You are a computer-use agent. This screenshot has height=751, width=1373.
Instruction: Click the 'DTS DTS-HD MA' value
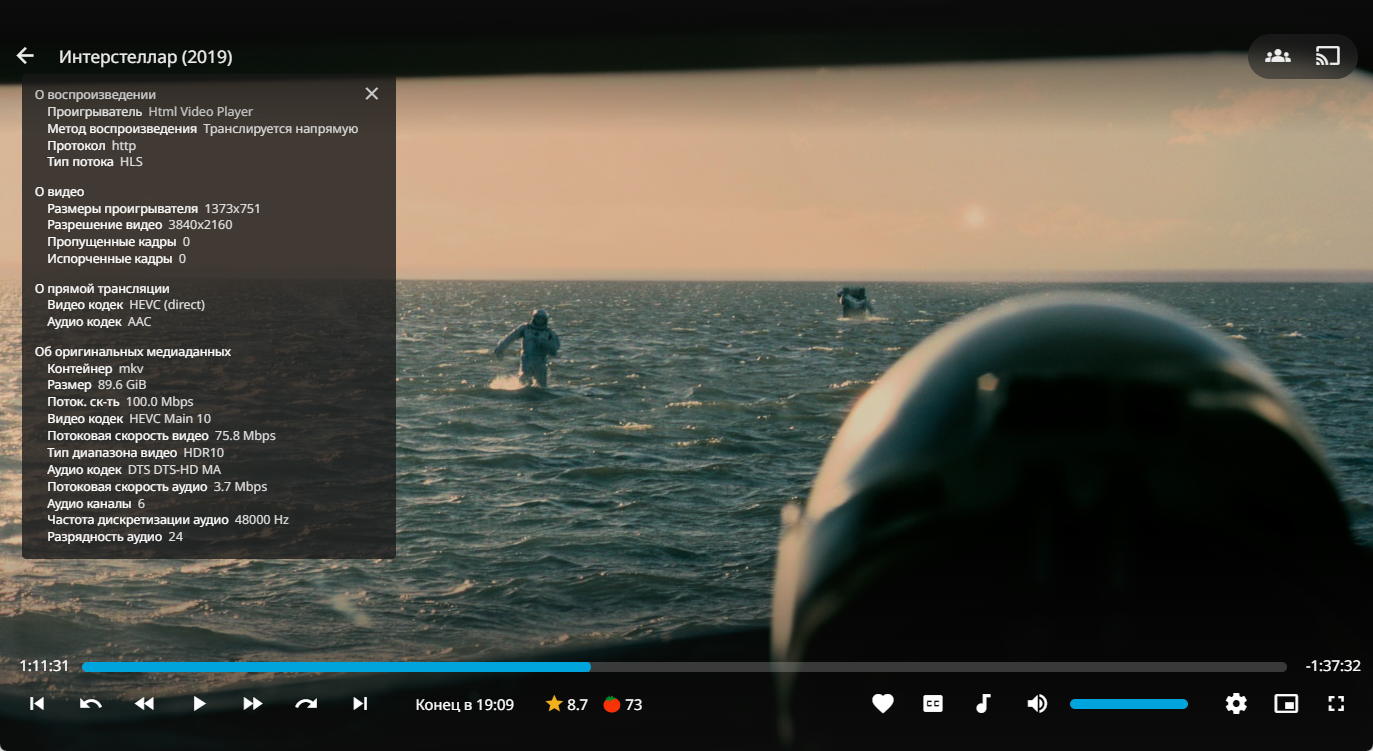click(175, 470)
